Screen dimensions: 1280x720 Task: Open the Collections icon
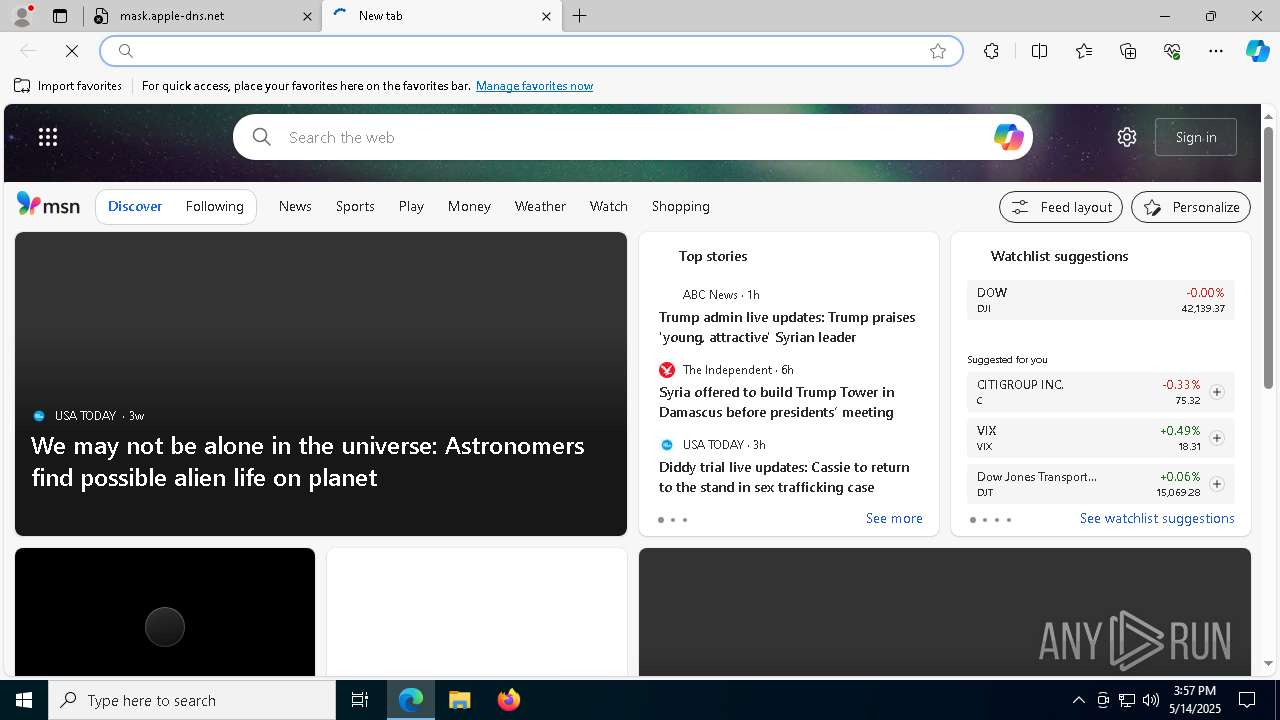[x=1128, y=51]
